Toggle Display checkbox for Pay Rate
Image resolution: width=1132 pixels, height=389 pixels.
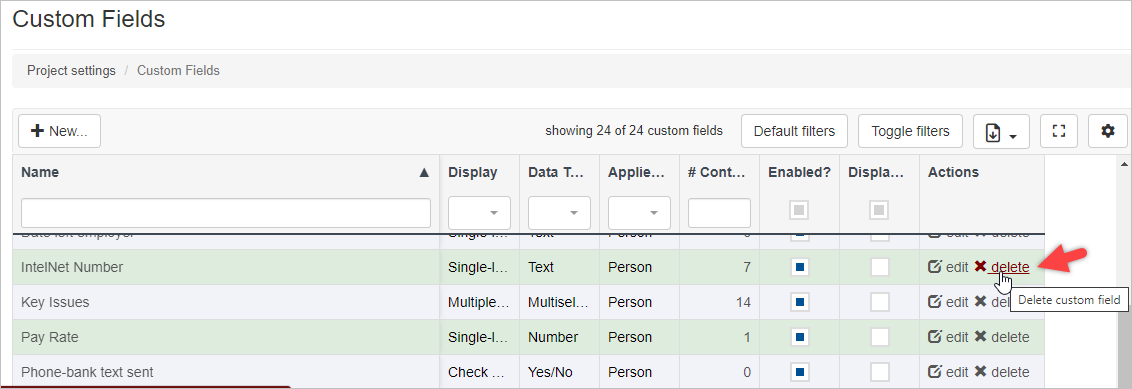click(x=879, y=337)
